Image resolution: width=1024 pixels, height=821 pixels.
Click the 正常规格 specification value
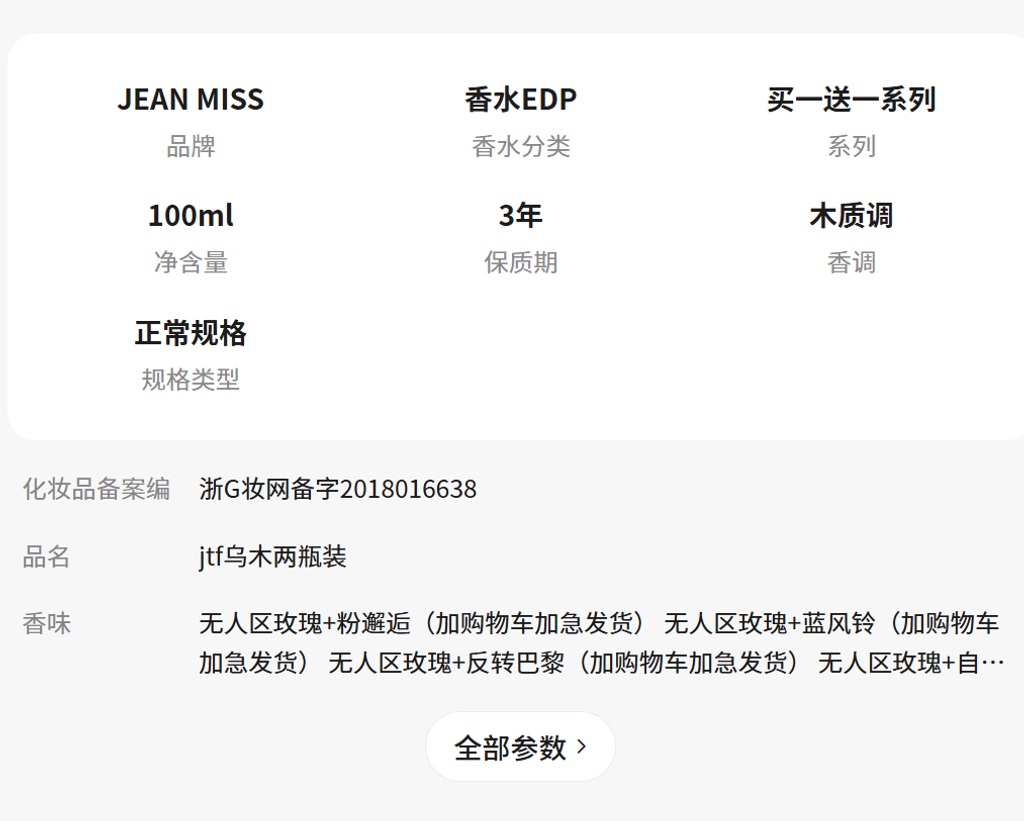pos(190,333)
